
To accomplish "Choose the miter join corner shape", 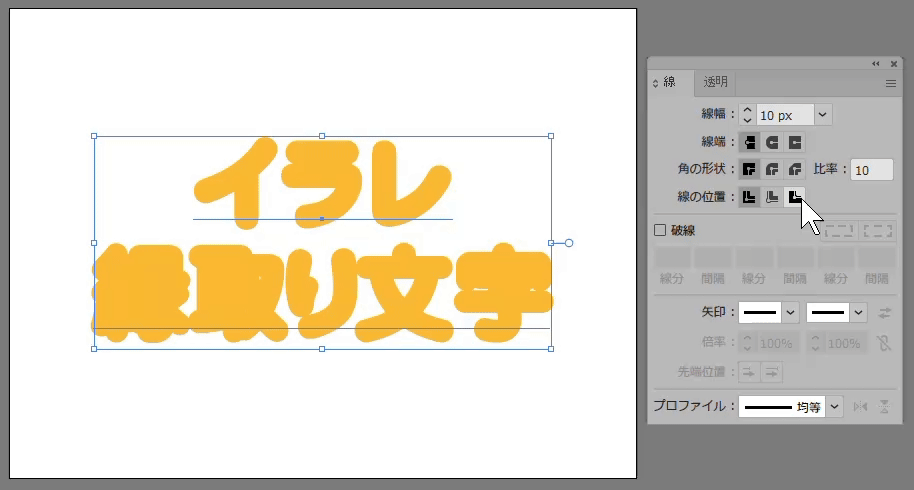I will (x=749, y=170).
